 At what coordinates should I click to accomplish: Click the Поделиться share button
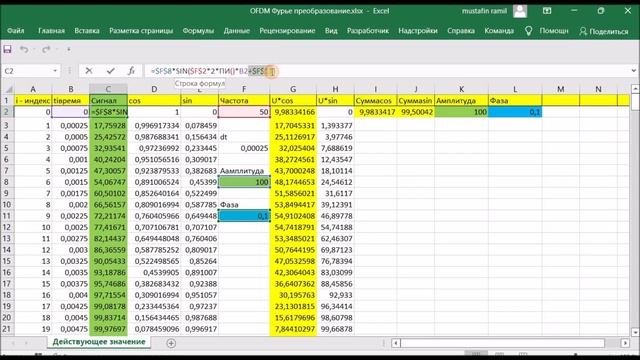click(604, 31)
